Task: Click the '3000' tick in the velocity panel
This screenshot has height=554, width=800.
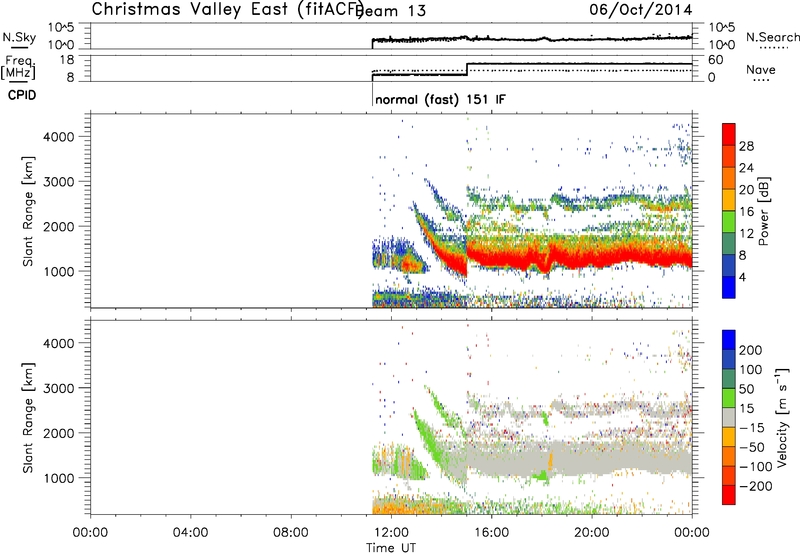Action: coord(59,388)
